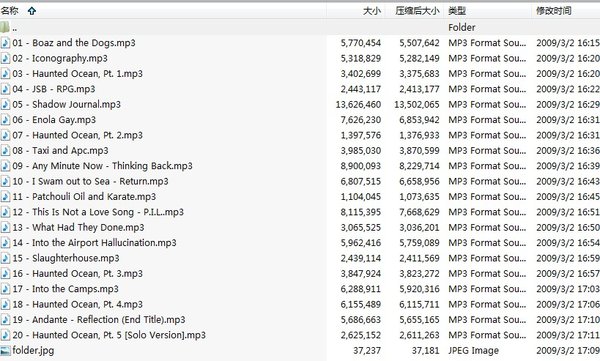Select '20 - Haunted Ocean, Pt. 5 [Solo Version].mp3'

tap(109, 335)
